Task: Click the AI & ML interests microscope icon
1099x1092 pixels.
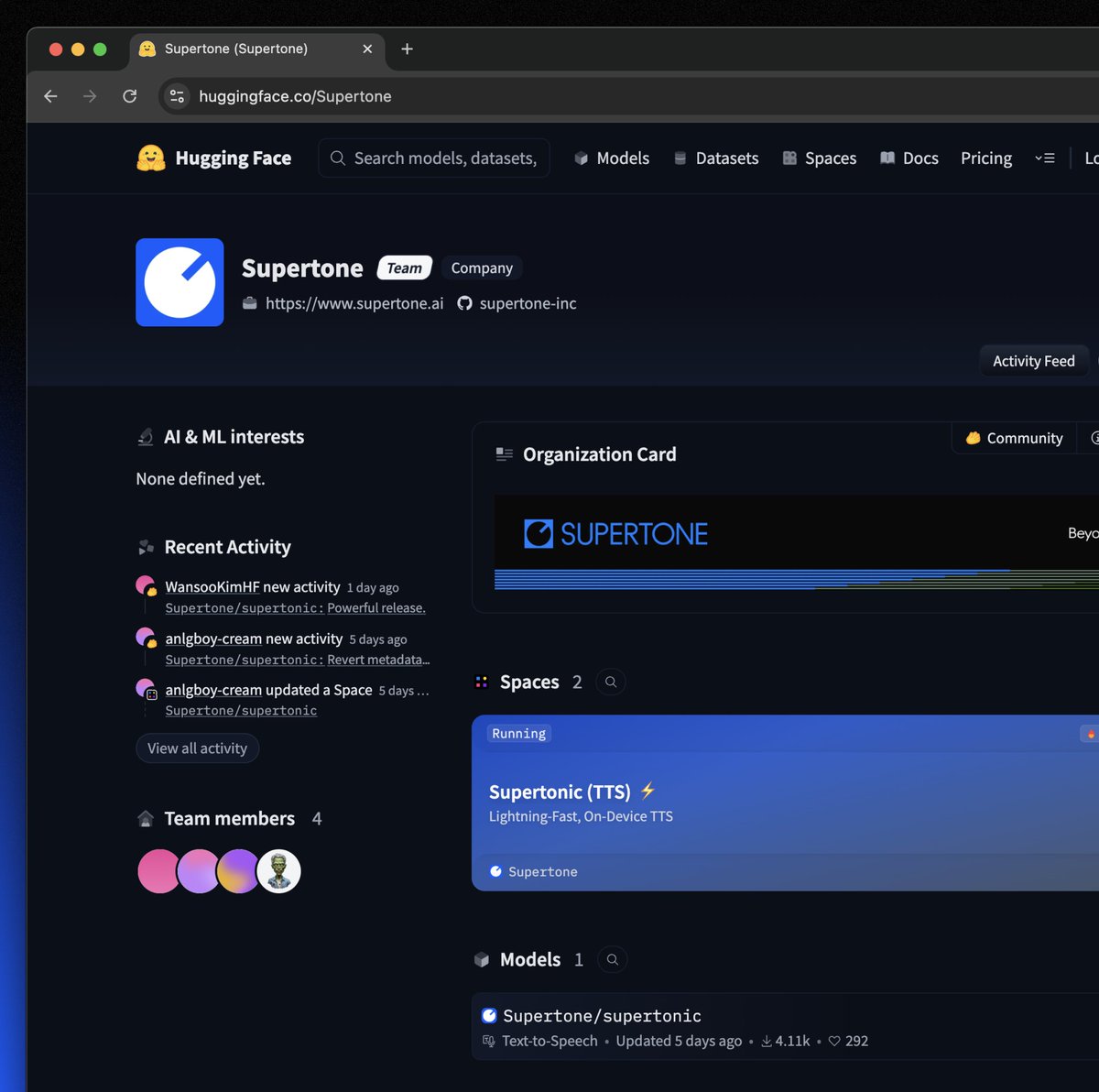Action: click(x=146, y=437)
